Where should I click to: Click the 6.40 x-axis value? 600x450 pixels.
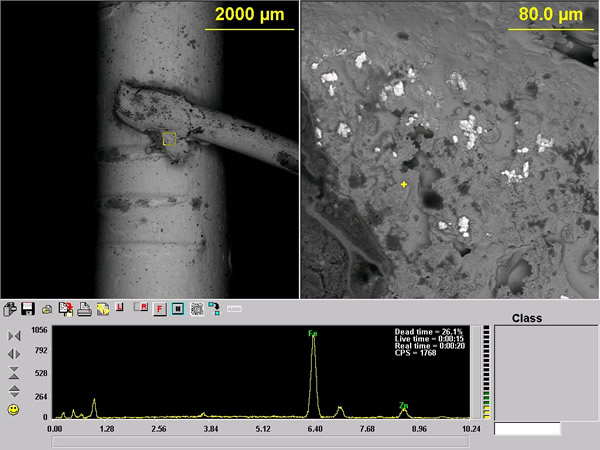315,429
